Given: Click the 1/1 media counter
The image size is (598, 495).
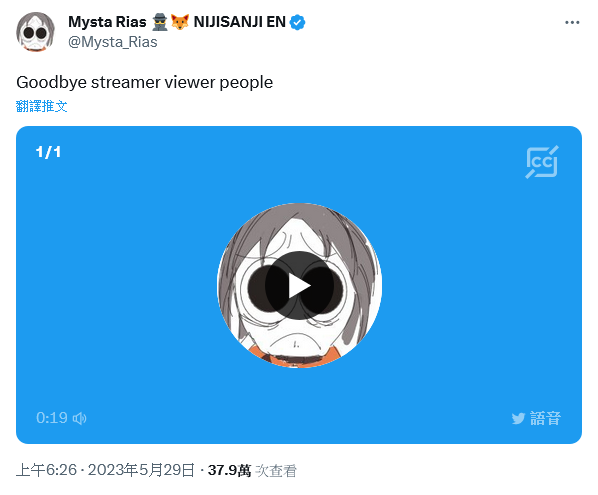Looking at the screenshot, I should coord(48,152).
